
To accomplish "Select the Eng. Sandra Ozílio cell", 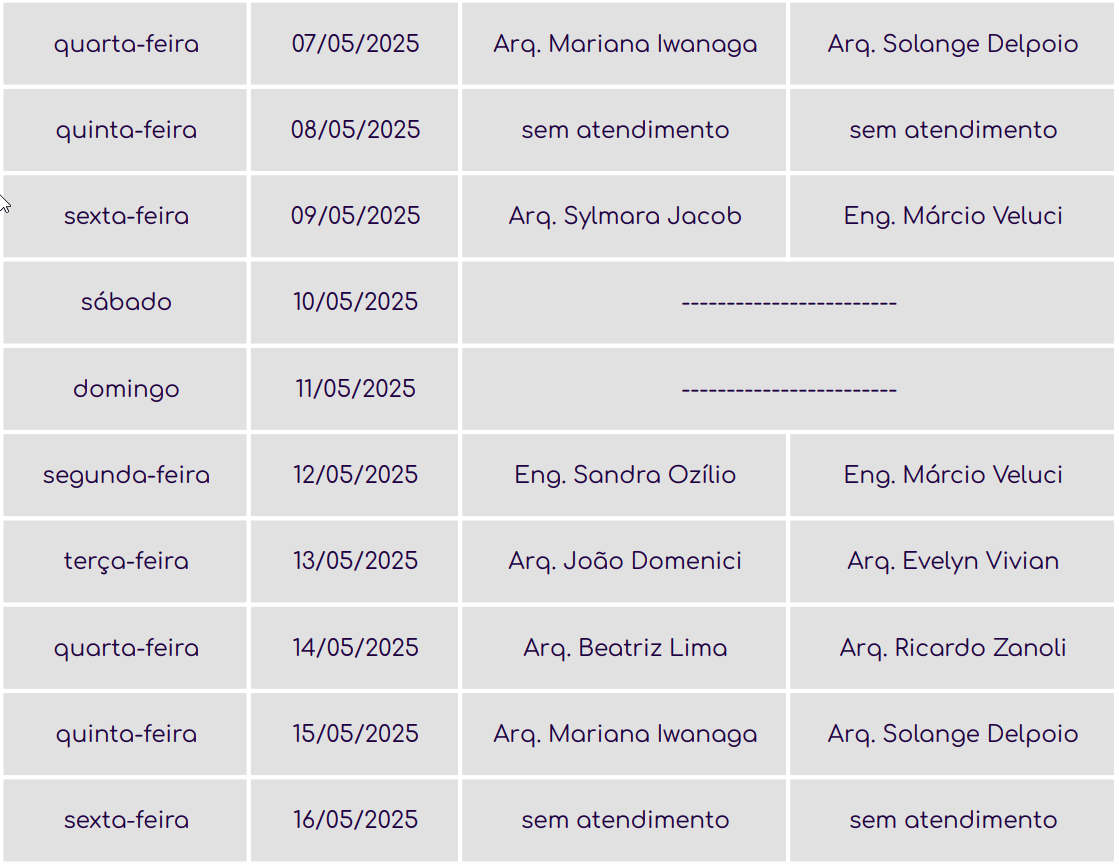I will pos(625,475).
